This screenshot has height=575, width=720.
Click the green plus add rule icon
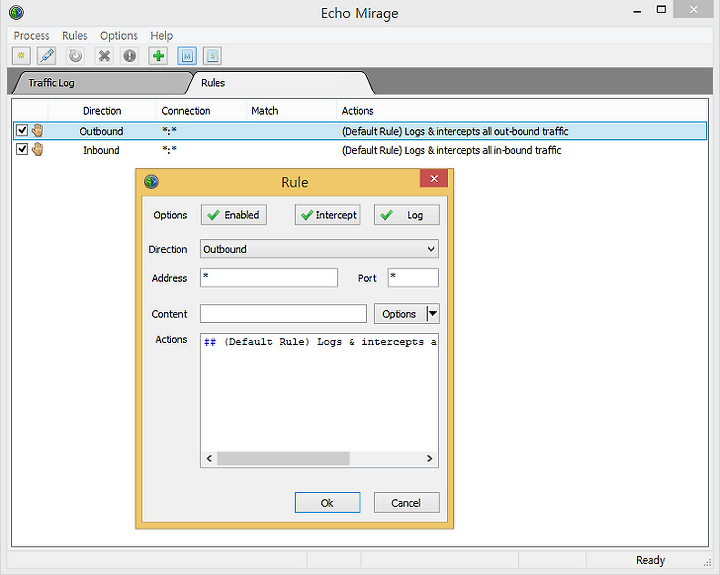158,56
